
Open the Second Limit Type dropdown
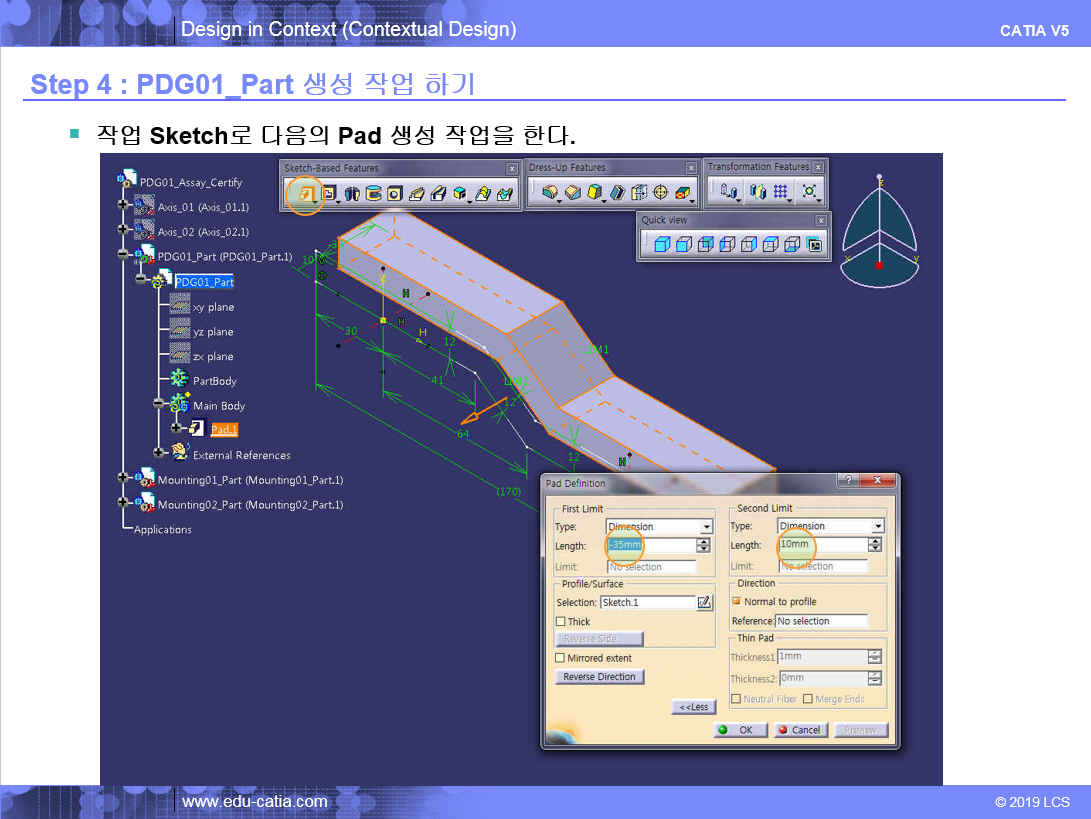tap(878, 526)
